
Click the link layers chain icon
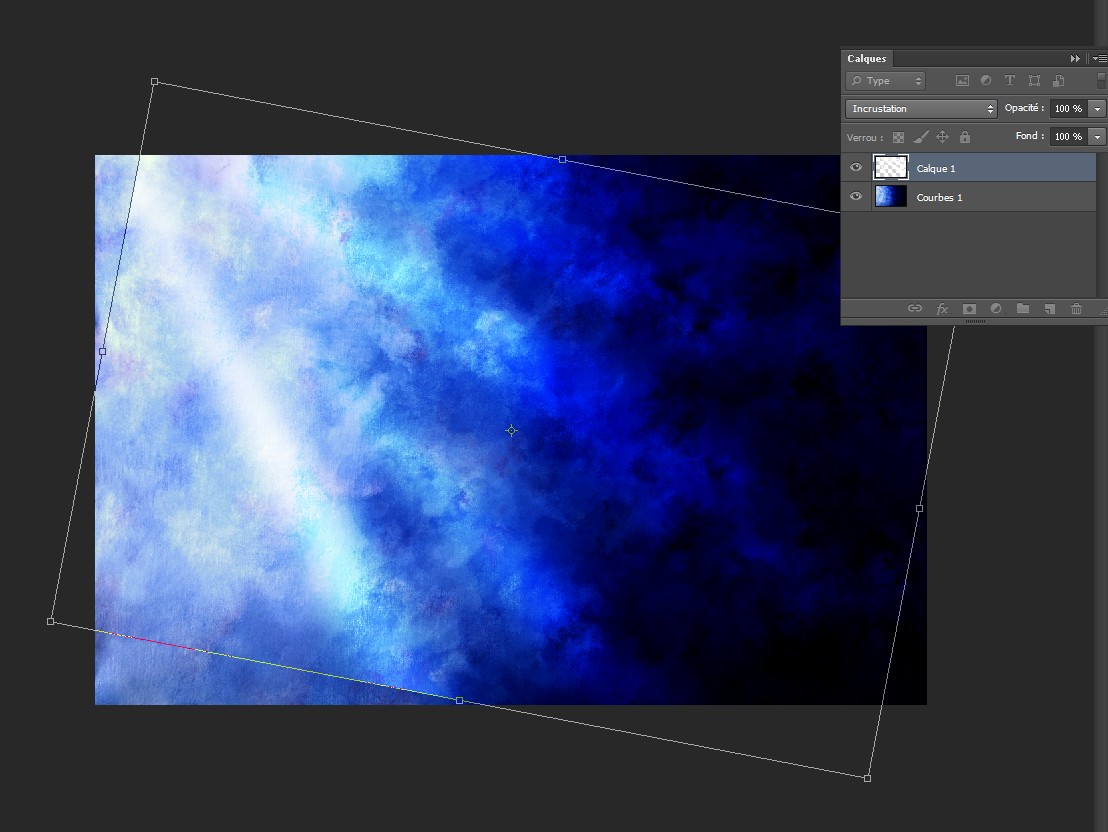(x=914, y=308)
